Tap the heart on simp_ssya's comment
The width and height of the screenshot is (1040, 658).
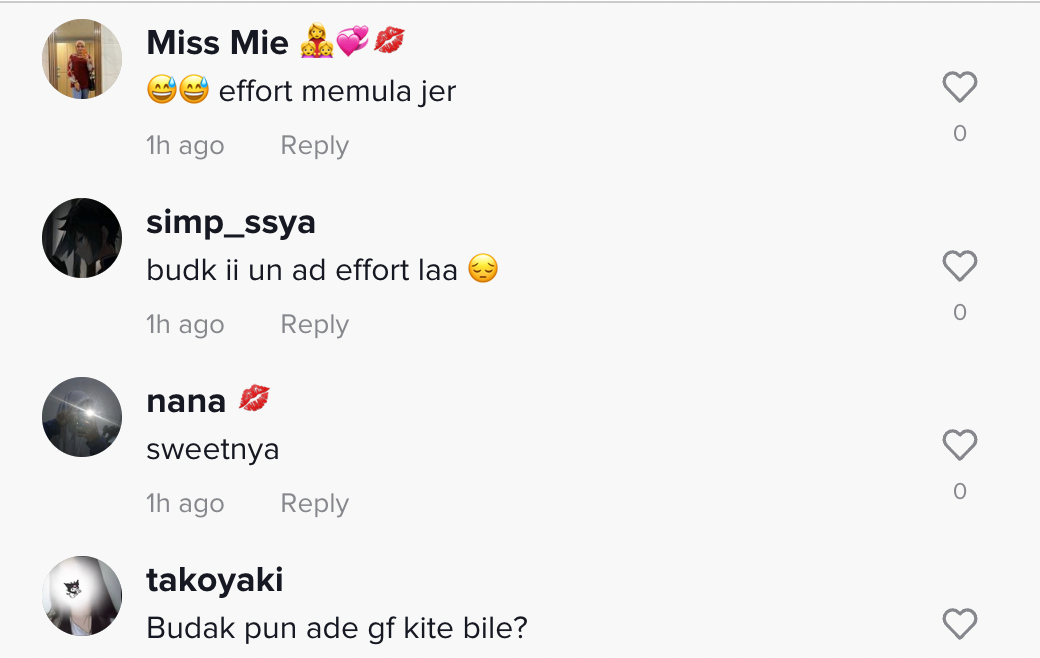pos(959,267)
